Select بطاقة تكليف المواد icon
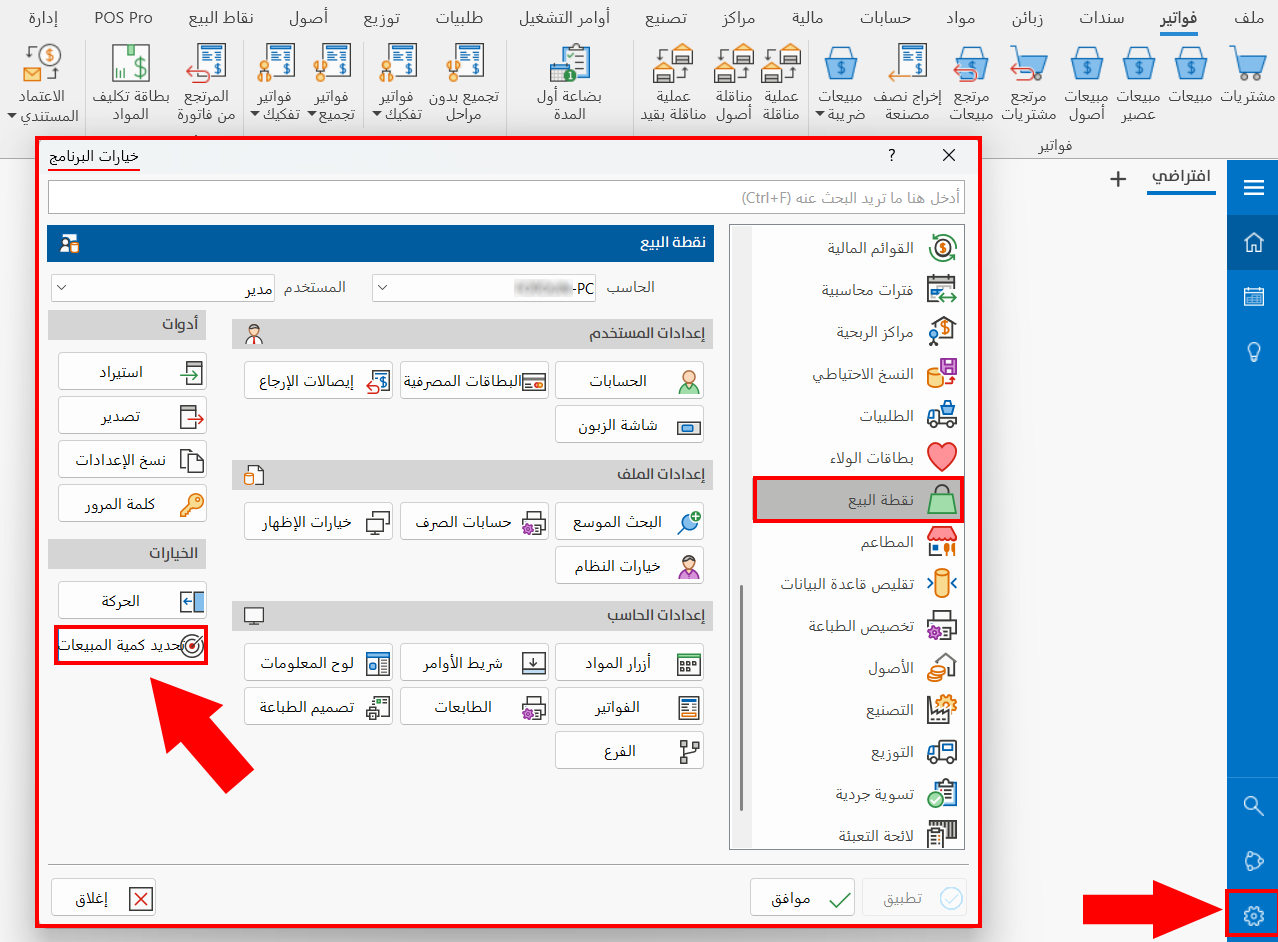 (x=129, y=80)
